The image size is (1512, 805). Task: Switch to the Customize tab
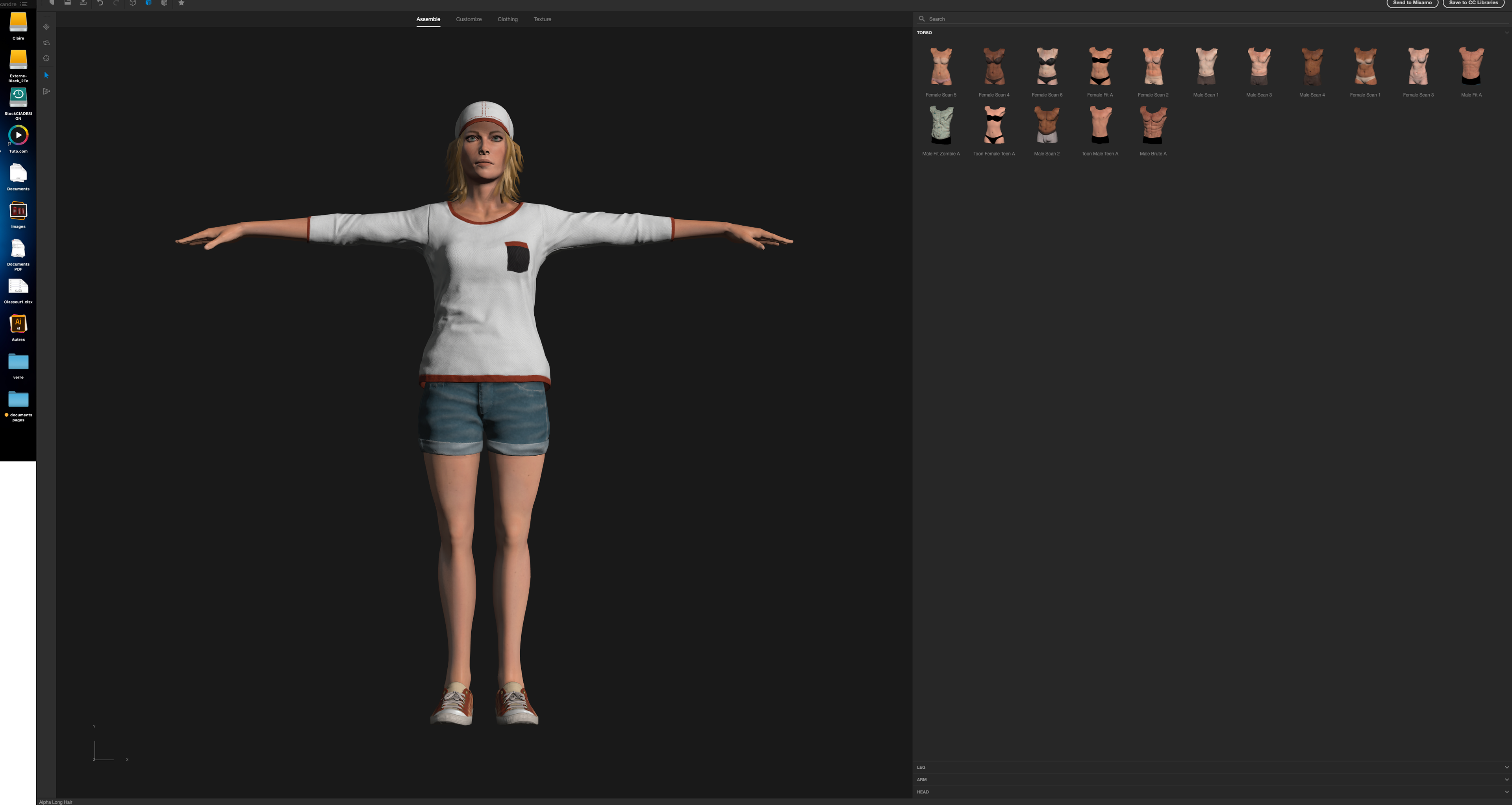[x=469, y=19]
